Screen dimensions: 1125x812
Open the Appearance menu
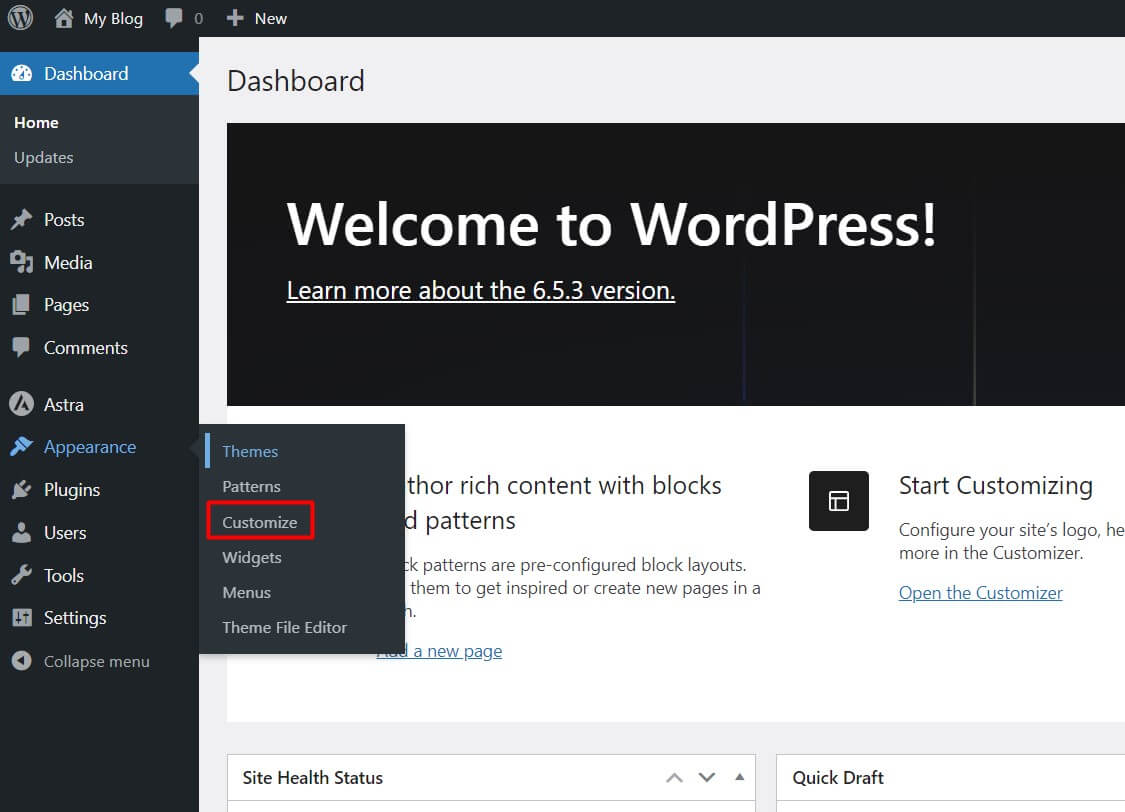[90, 447]
